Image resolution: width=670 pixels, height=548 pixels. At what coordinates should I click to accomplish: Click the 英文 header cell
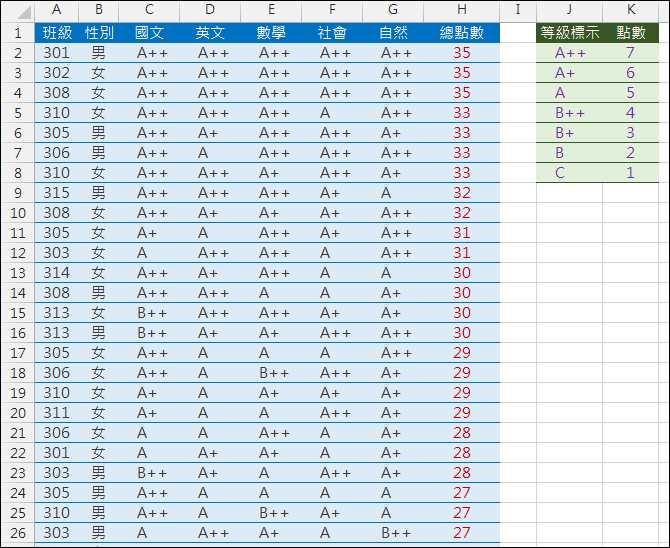[210, 33]
